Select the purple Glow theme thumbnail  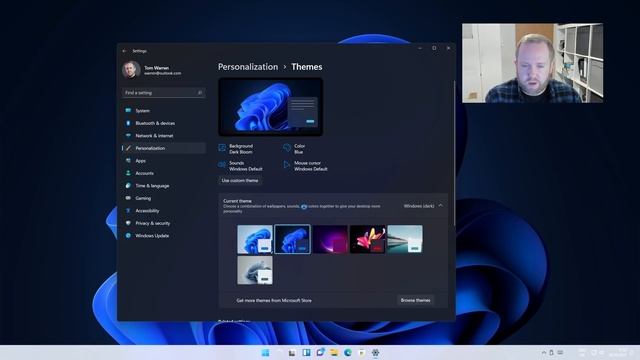(330, 239)
